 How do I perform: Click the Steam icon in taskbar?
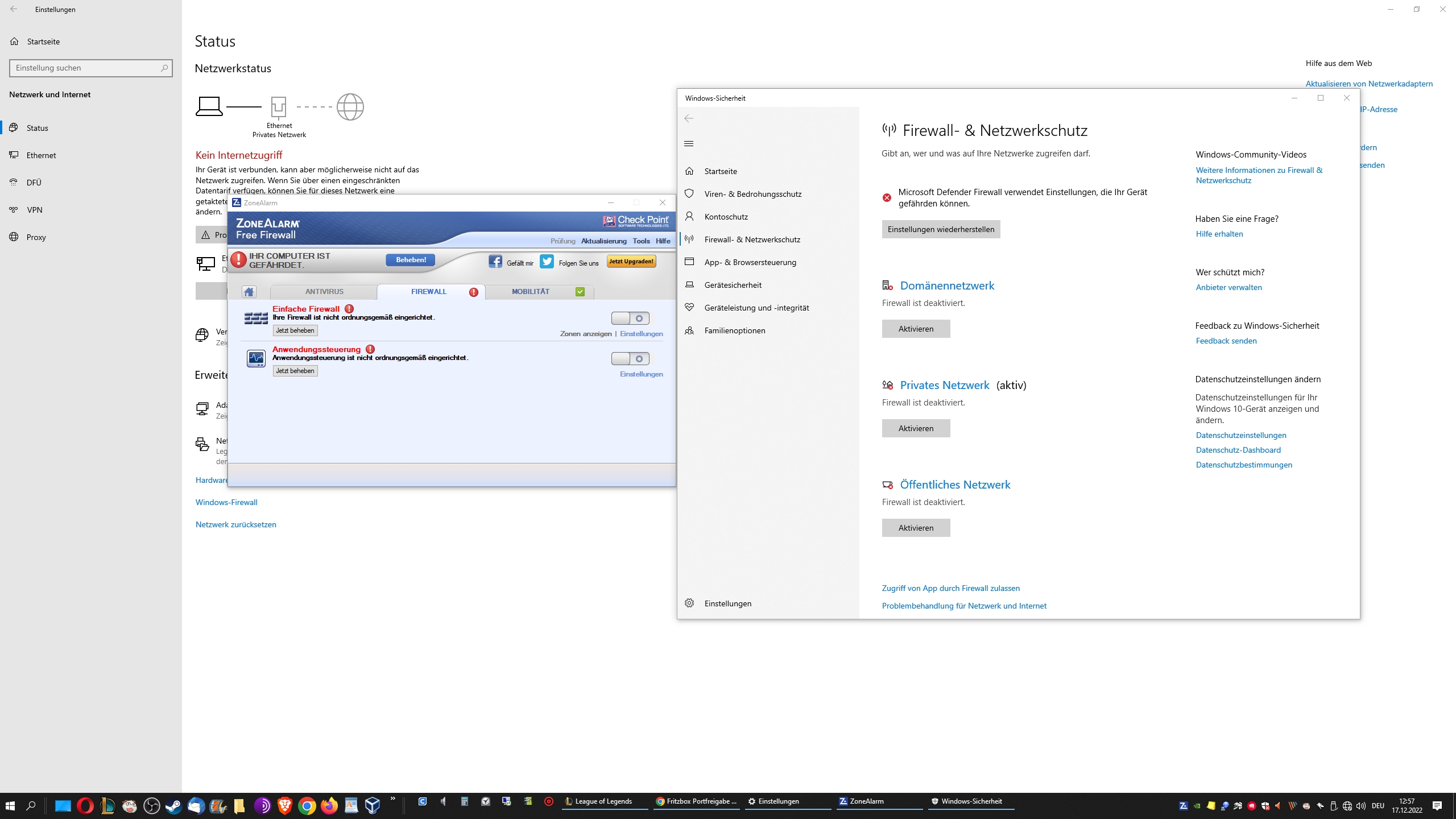pyautogui.click(x=173, y=805)
